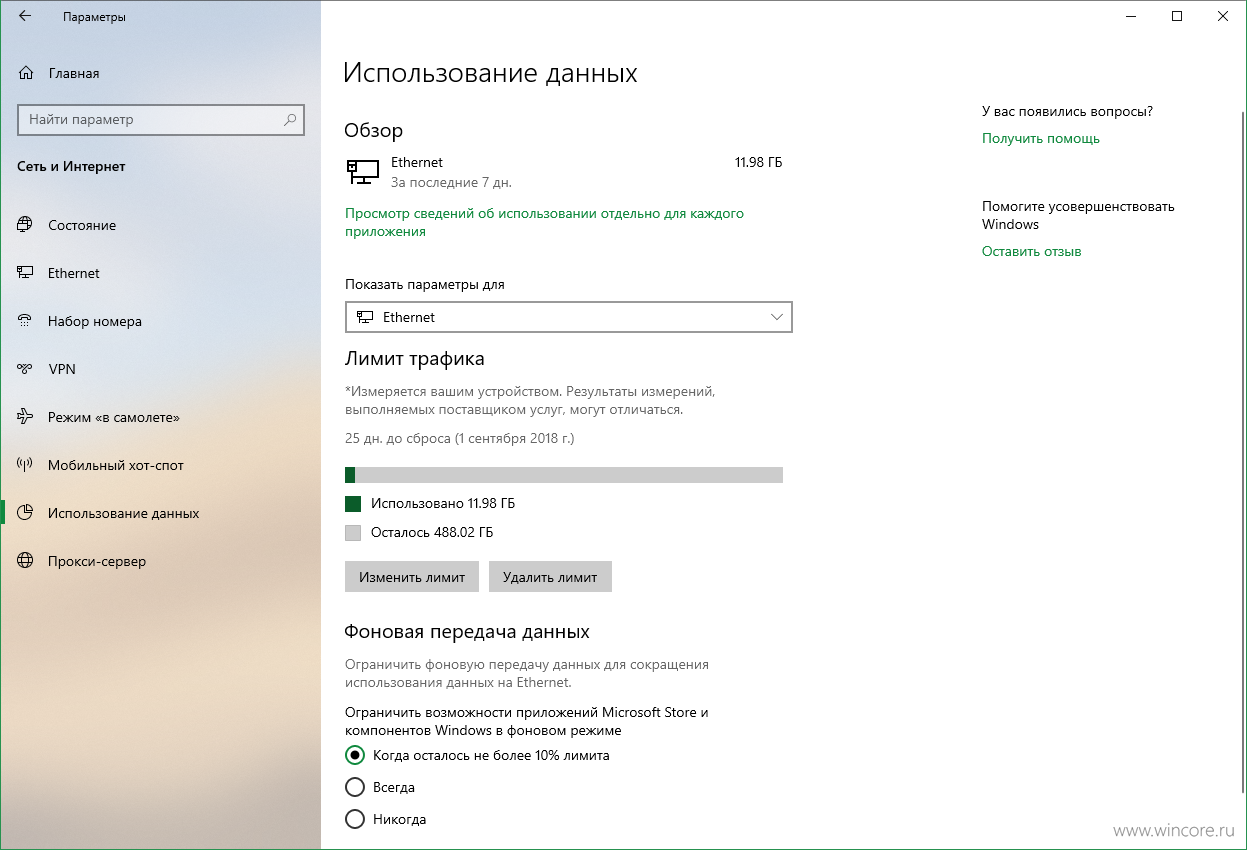The height and width of the screenshot is (850, 1247).
Task: Click the VPN icon in sidebar
Action: point(25,369)
